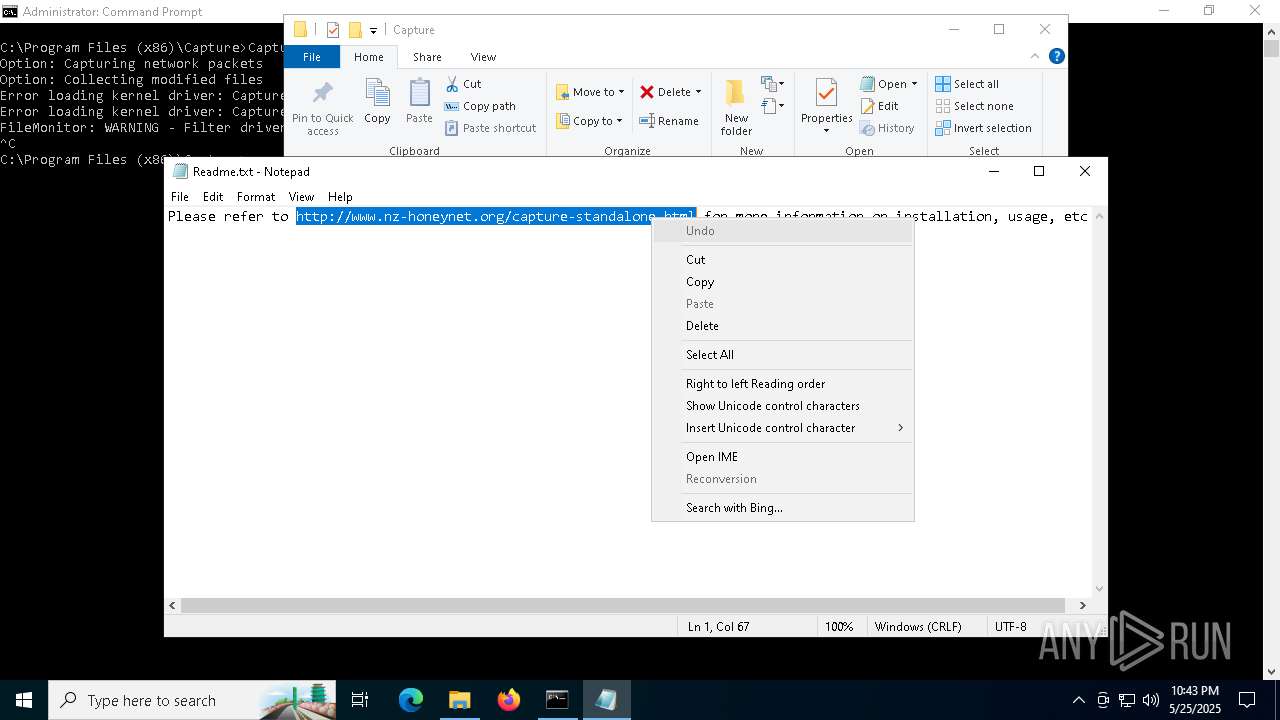Screen dimensions: 1280x720
Task: Open the Notepad View menu
Action: point(301,197)
